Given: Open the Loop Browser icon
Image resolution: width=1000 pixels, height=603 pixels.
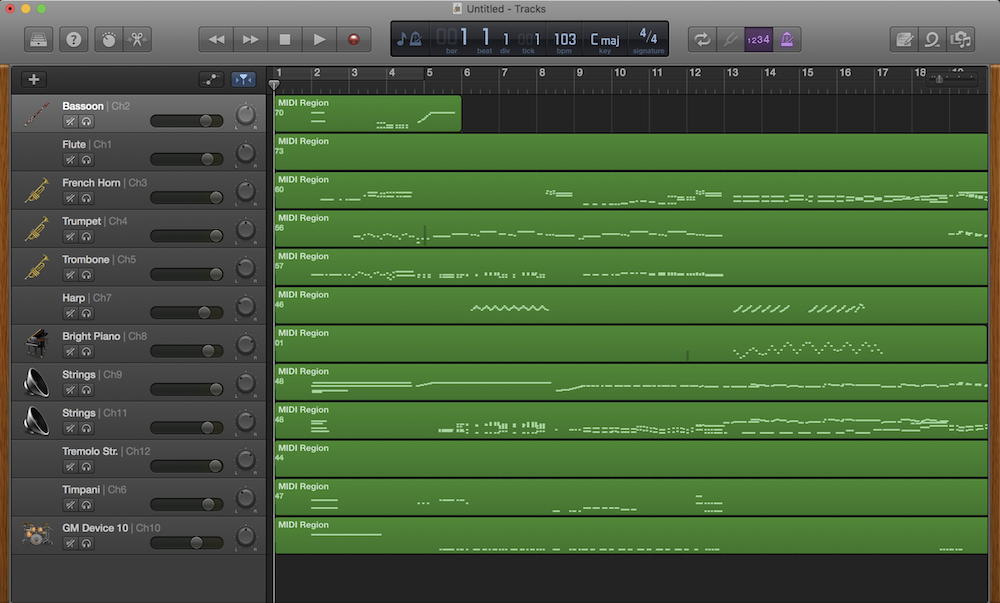Looking at the screenshot, I should pos(932,39).
